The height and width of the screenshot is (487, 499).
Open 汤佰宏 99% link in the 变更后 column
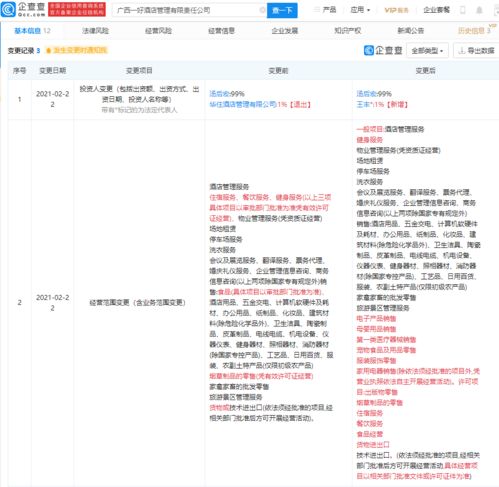(374, 94)
